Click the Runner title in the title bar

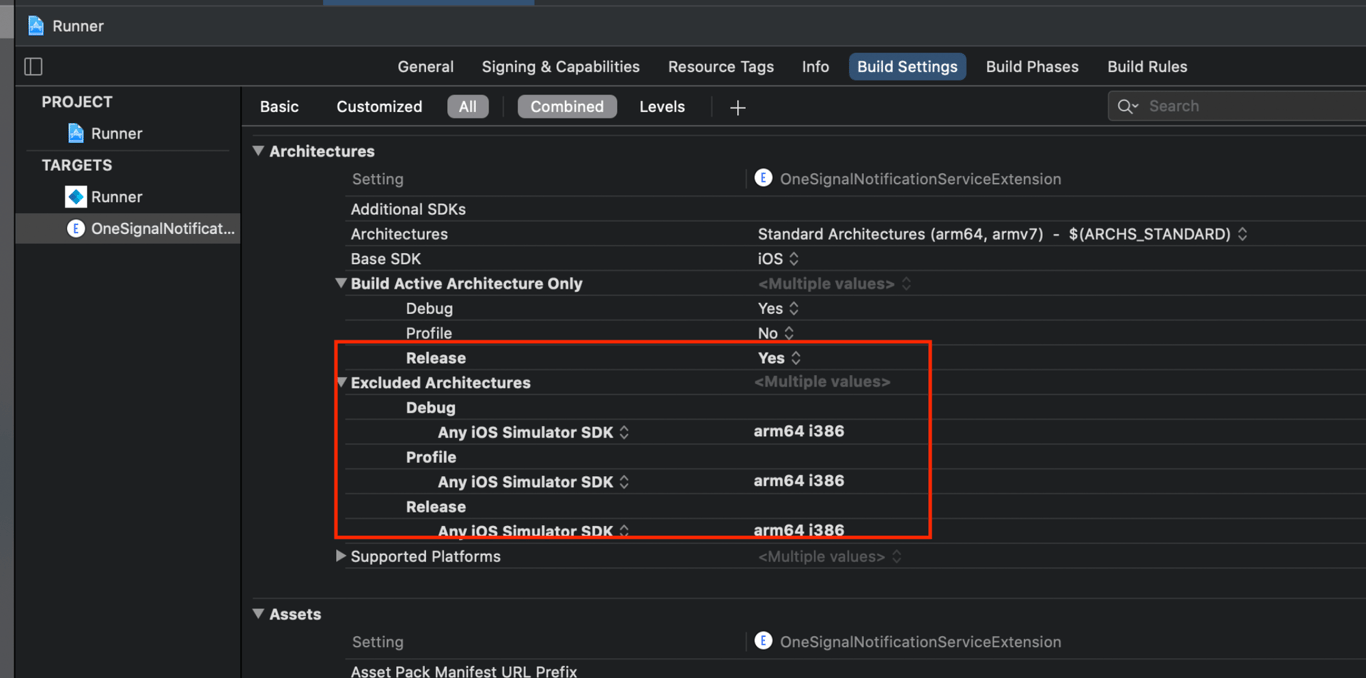coord(78,26)
